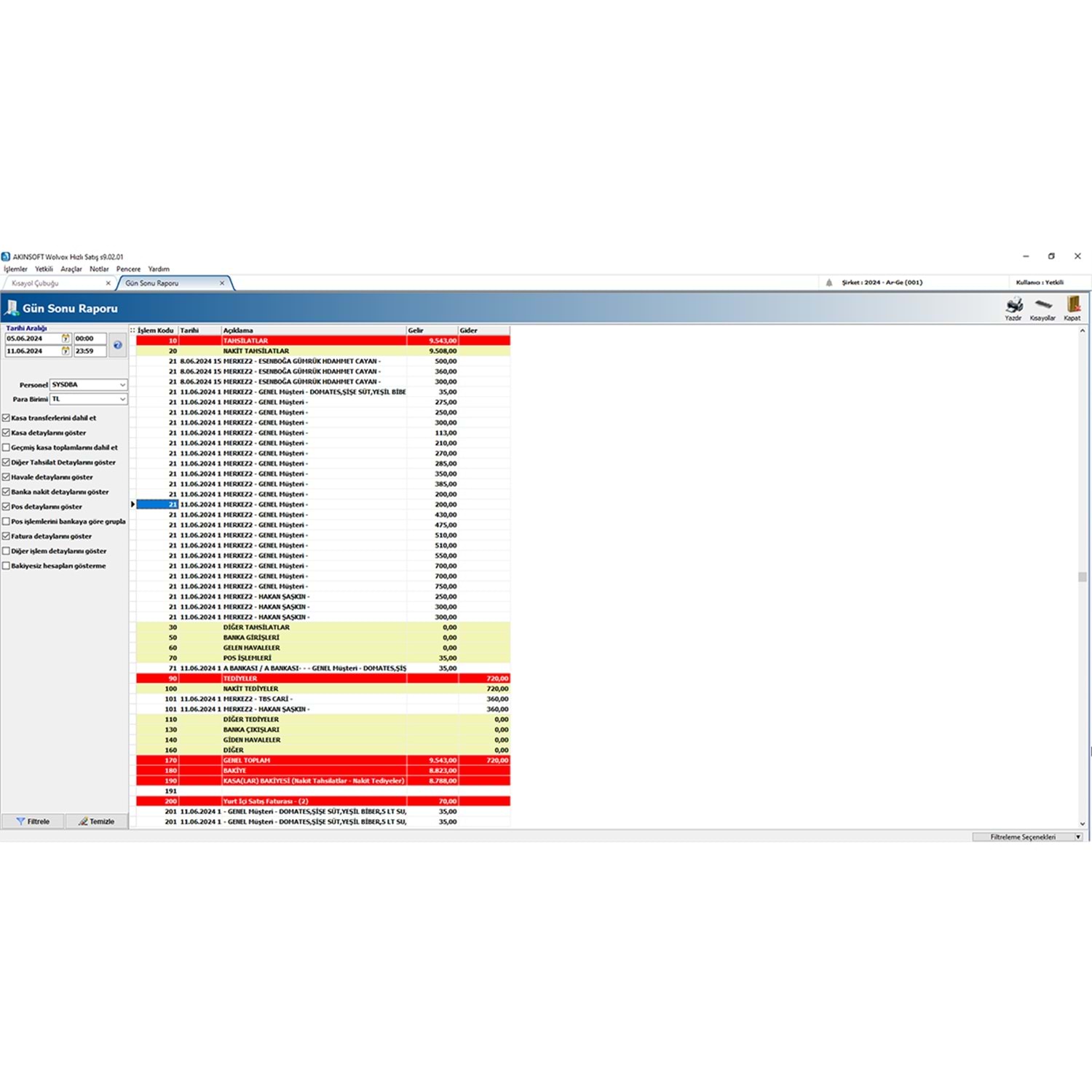The image size is (1092, 1092).
Task: Click the AKINSOFT application logo in title bar
Action: [x=6, y=256]
